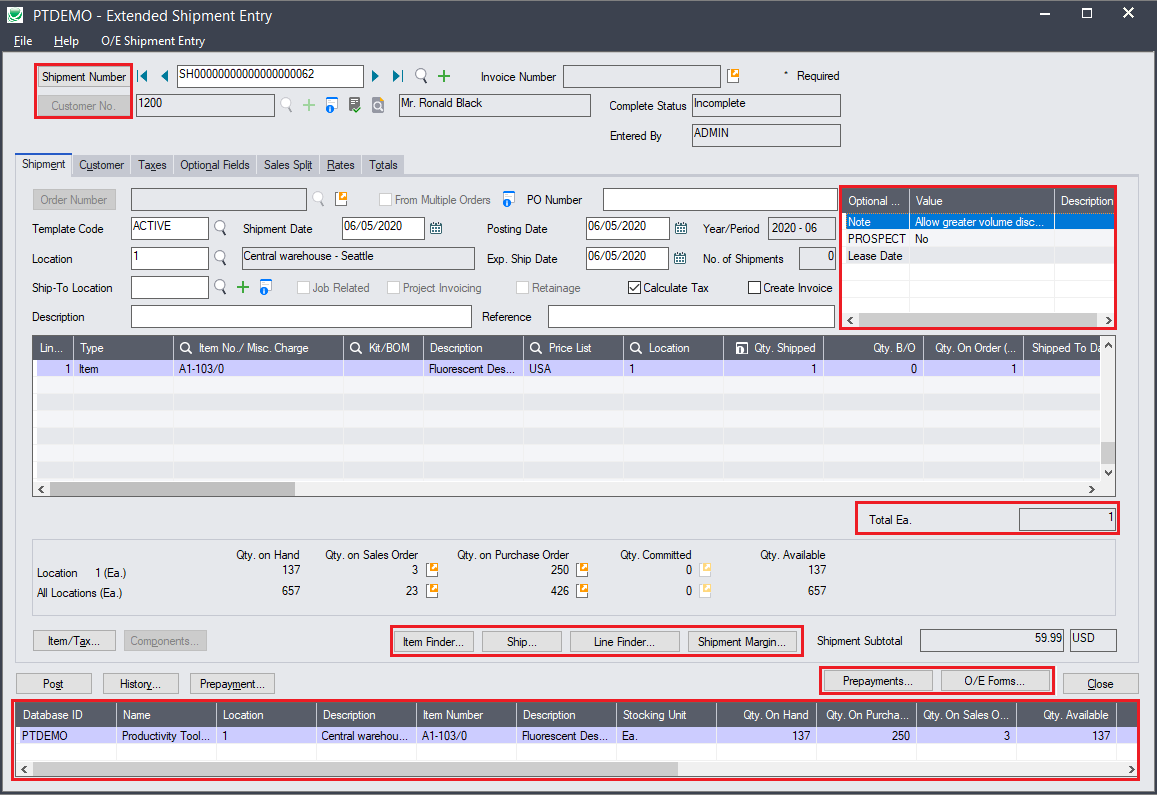Open the Location finder magnifier
Image resolution: width=1157 pixels, height=795 pixels.
tap(220, 258)
